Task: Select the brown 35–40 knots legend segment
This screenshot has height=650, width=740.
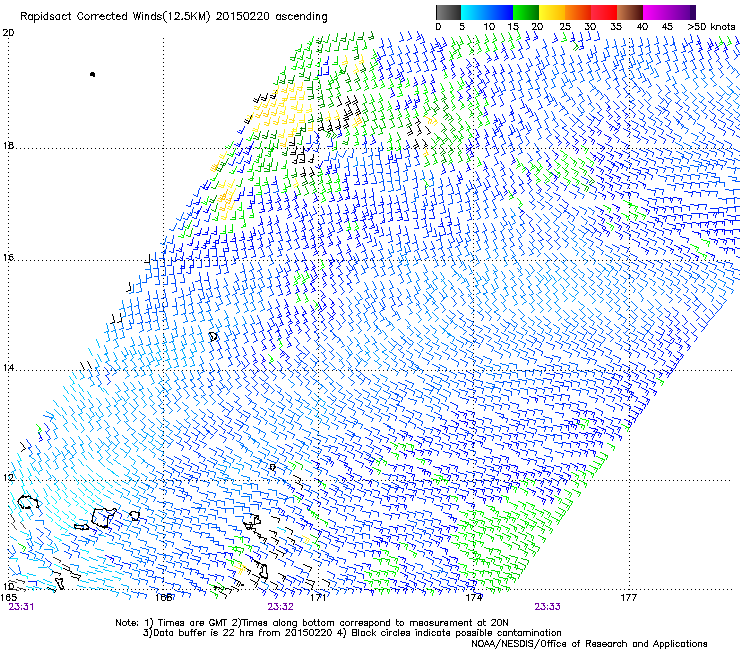Action: tap(630, 12)
